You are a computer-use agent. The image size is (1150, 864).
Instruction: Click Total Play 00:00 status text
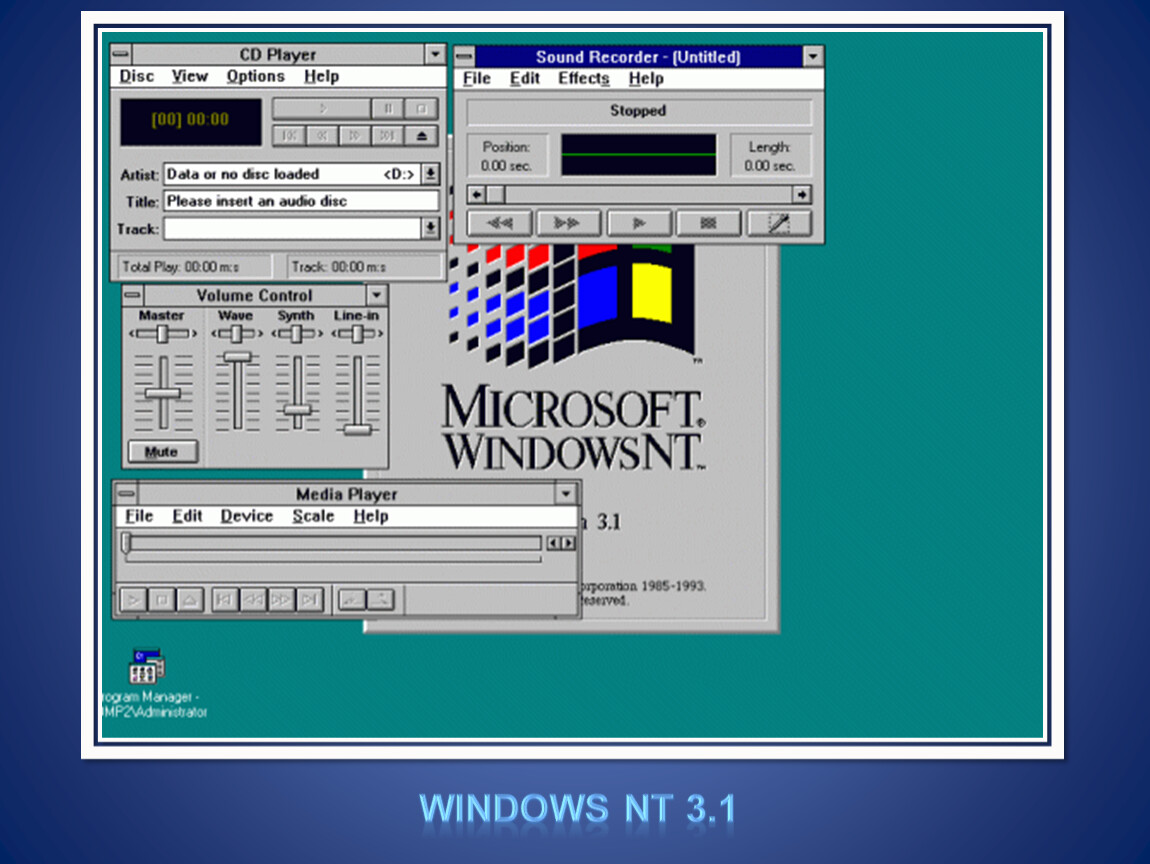180,267
